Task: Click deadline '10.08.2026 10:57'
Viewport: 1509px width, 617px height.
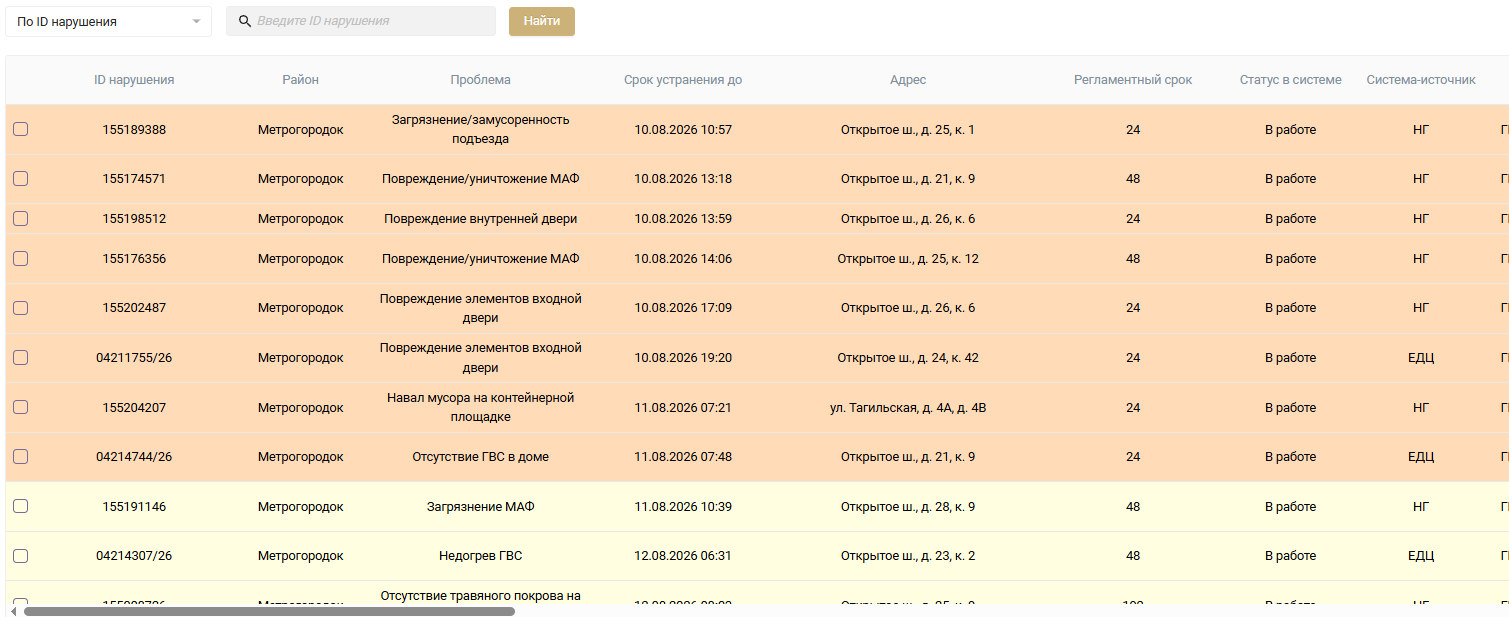Action: (683, 130)
